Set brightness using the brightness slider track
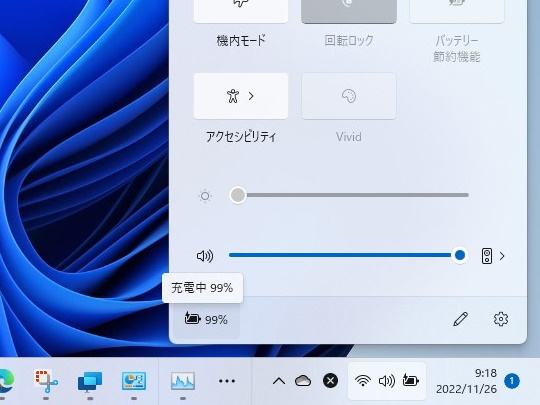 (350, 195)
